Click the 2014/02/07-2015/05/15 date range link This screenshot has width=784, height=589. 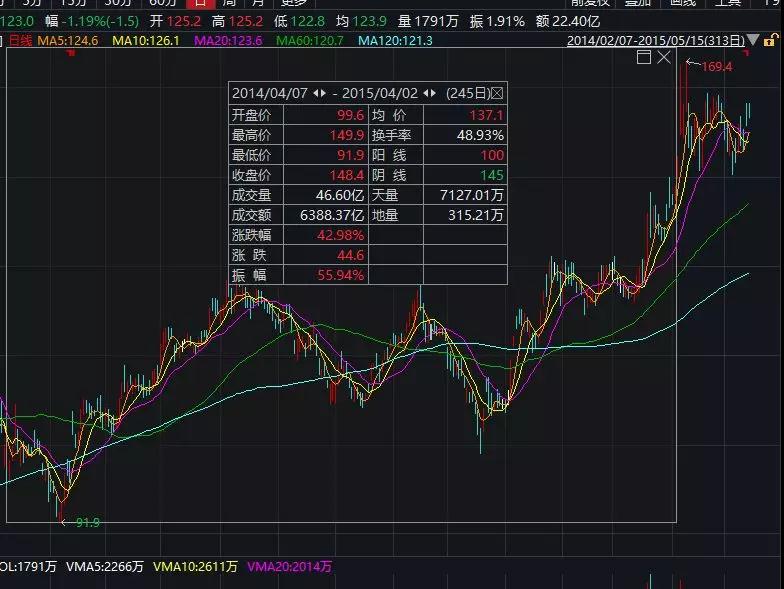pyautogui.click(x=656, y=40)
